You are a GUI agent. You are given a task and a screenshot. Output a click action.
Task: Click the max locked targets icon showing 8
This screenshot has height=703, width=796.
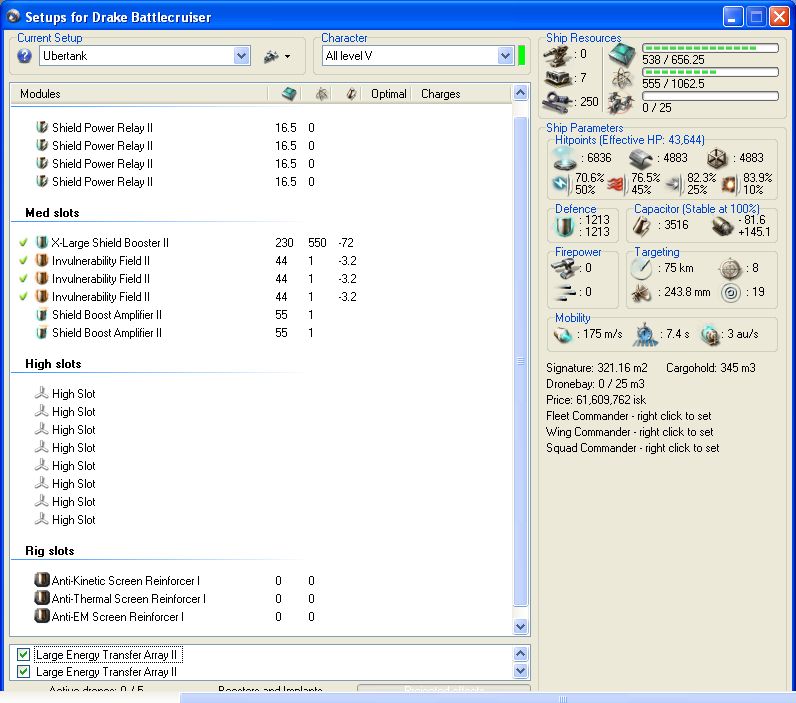click(730, 268)
